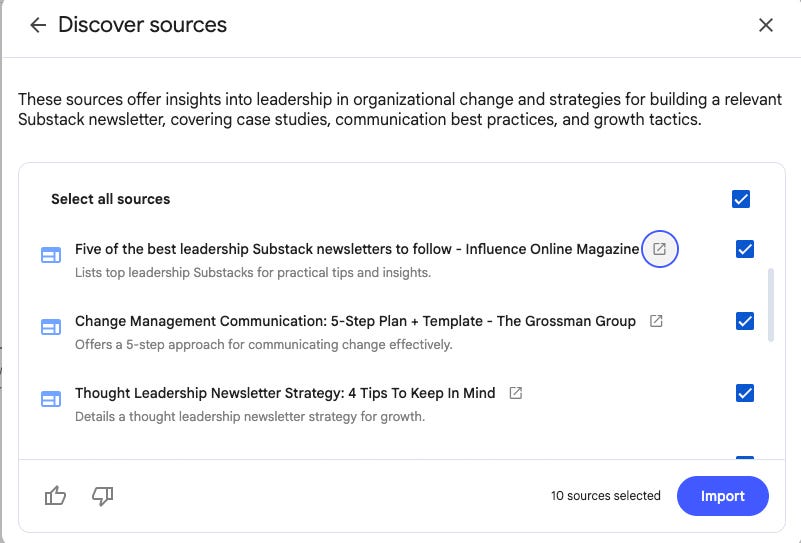Open external link for Grossman Group source

point(656,321)
